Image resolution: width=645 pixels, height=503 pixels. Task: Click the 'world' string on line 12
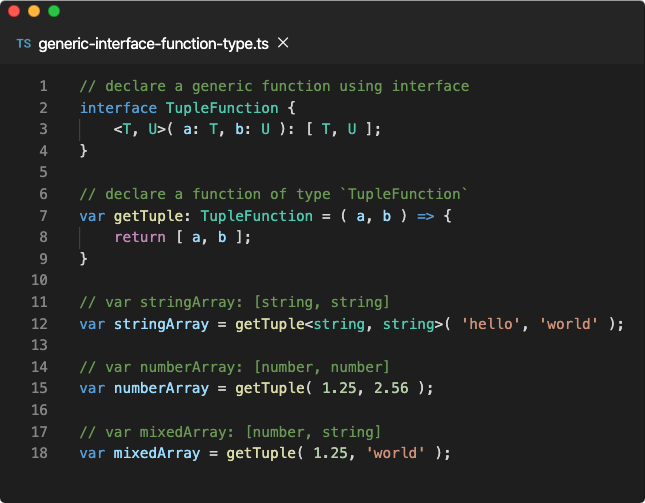click(568, 324)
